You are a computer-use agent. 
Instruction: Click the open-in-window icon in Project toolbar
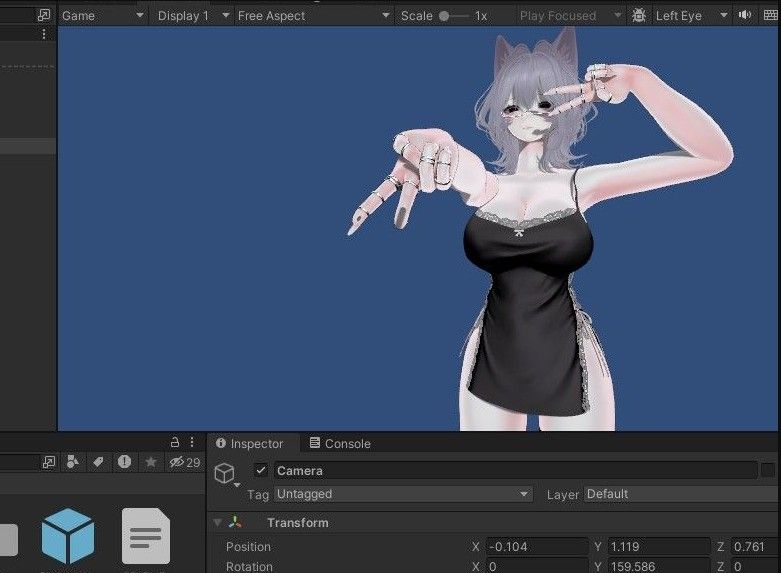click(x=49, y=462)
